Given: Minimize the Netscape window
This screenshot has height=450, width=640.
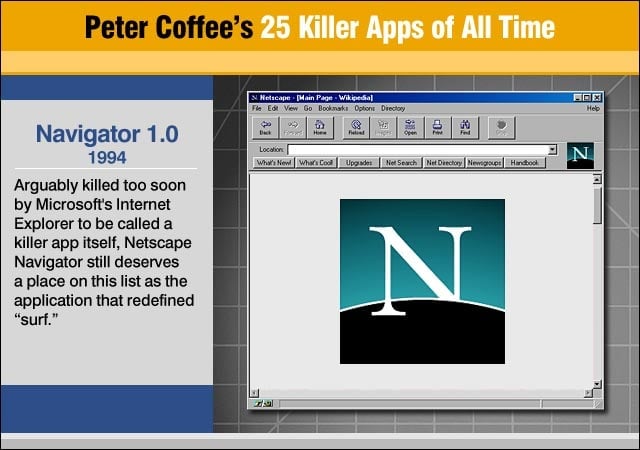Looking at the screenshot, I should point(578,98).
